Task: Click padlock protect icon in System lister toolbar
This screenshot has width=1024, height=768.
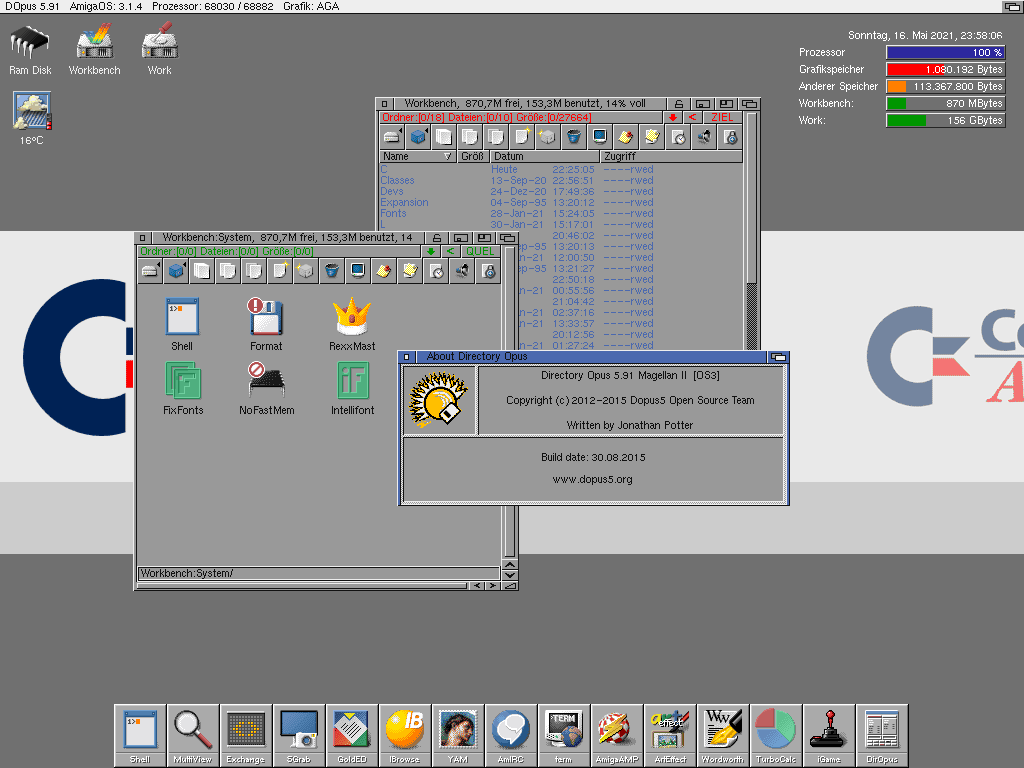Action: [488, 270]
